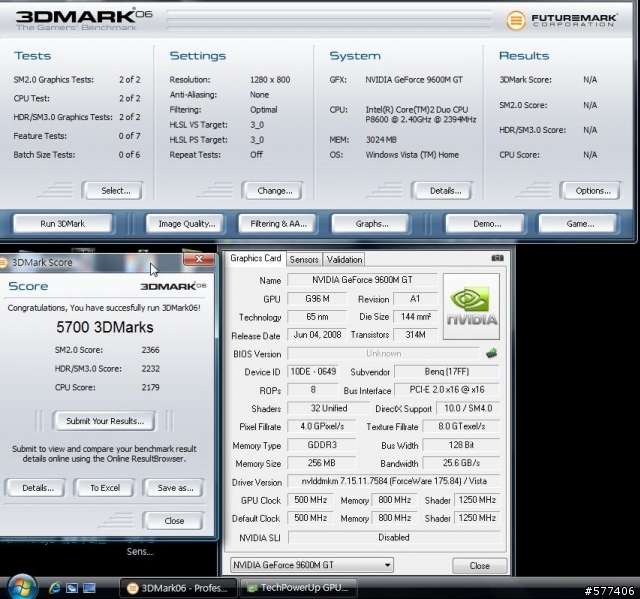640x599 pixels.
Task: Click the NVIDIA logo in GPU-Z
Action: 471,306
